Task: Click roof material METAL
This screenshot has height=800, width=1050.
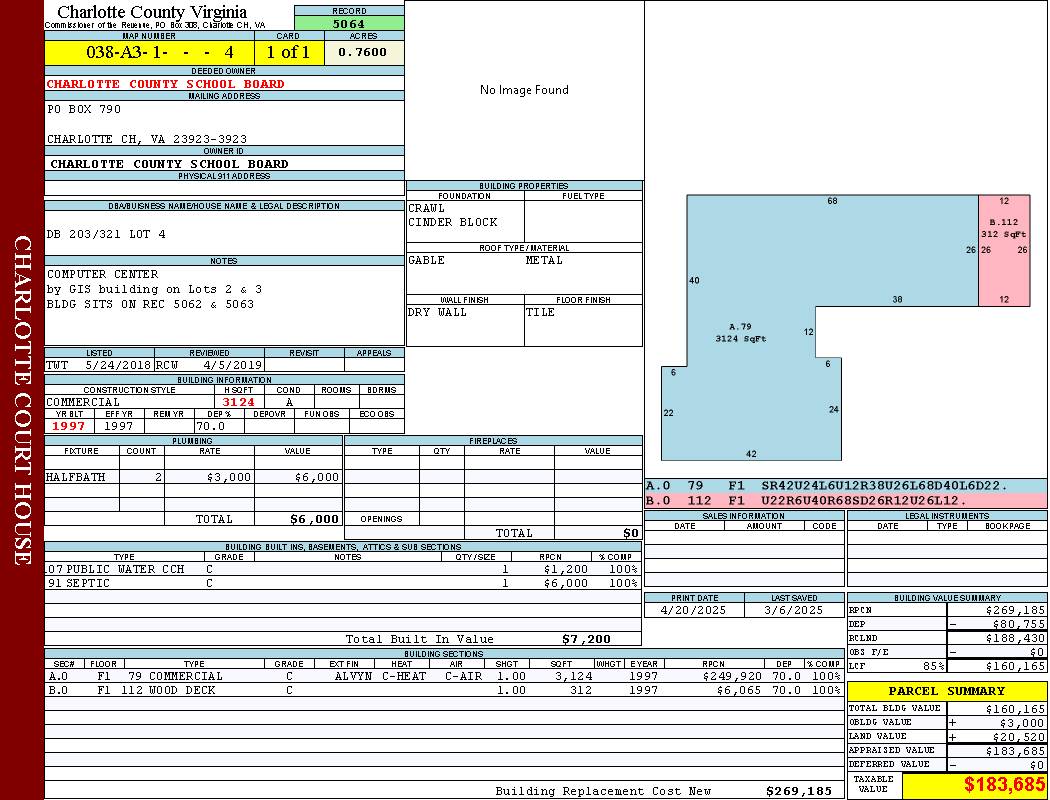Action: (544, 260)
